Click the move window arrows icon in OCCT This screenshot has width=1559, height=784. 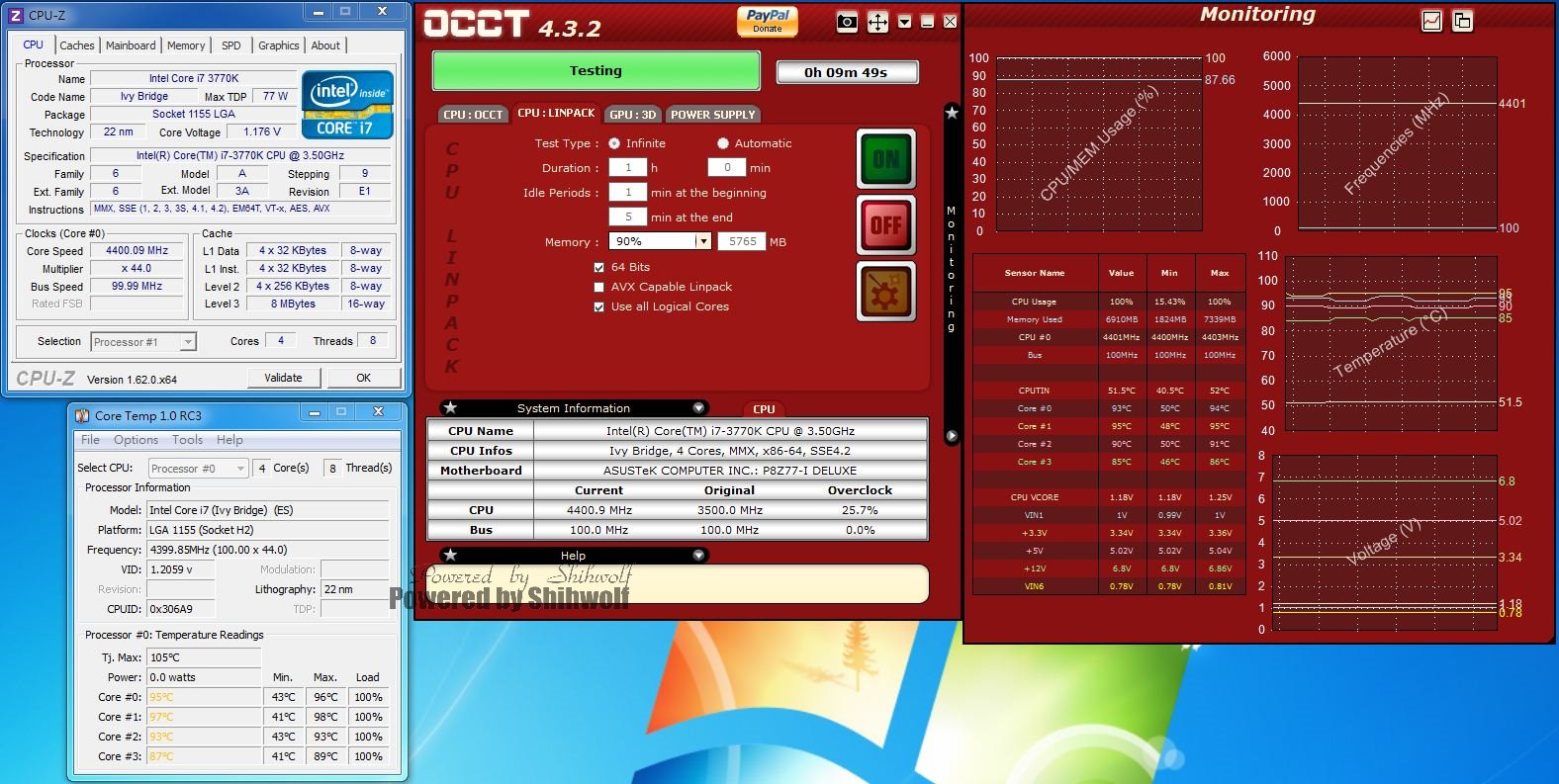tap(877, 22)
